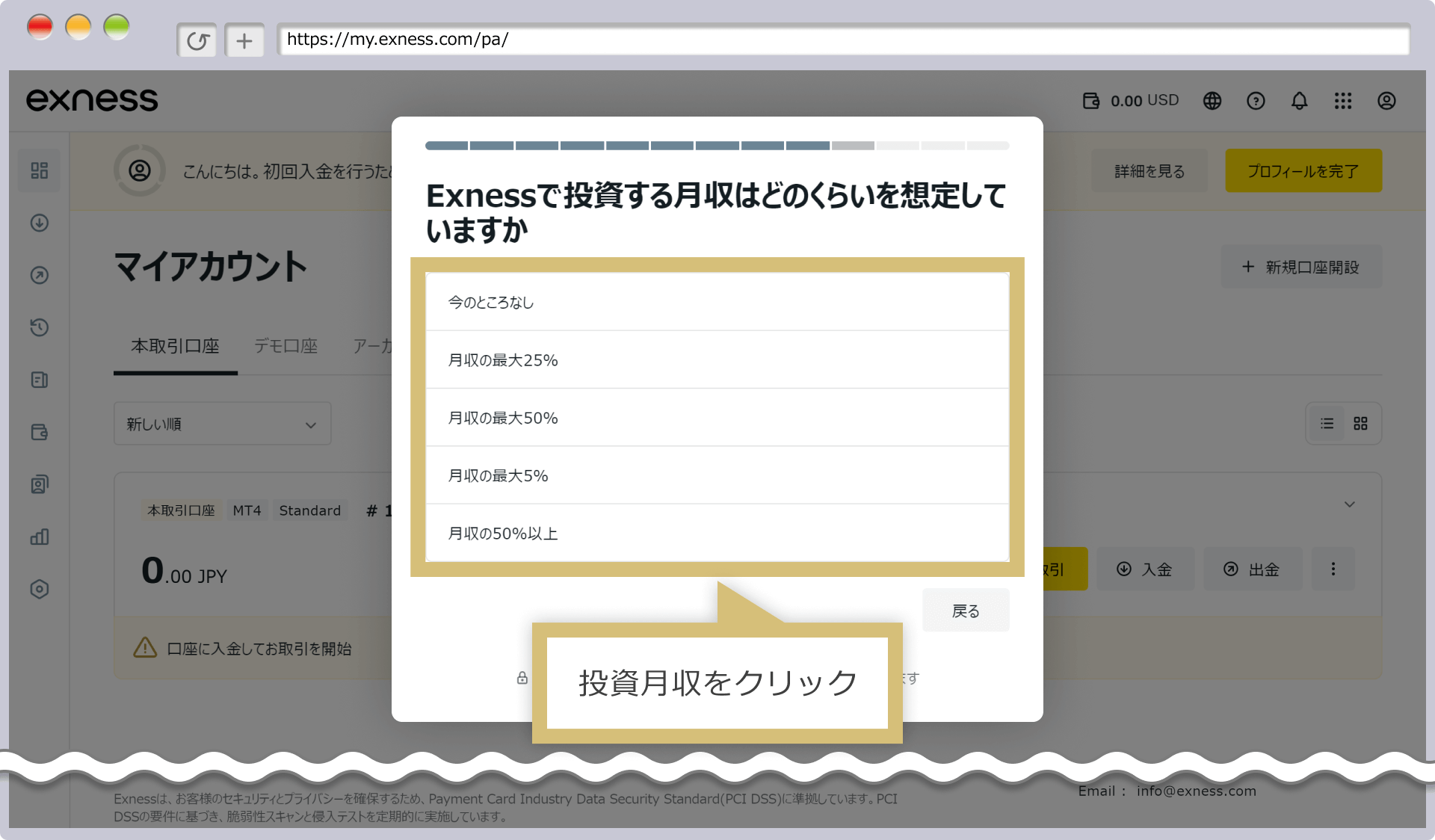The width and height of the screenshot is (1435, 840).
Task: Open the settings hexagon icon in sidebar
Action: 40,589
